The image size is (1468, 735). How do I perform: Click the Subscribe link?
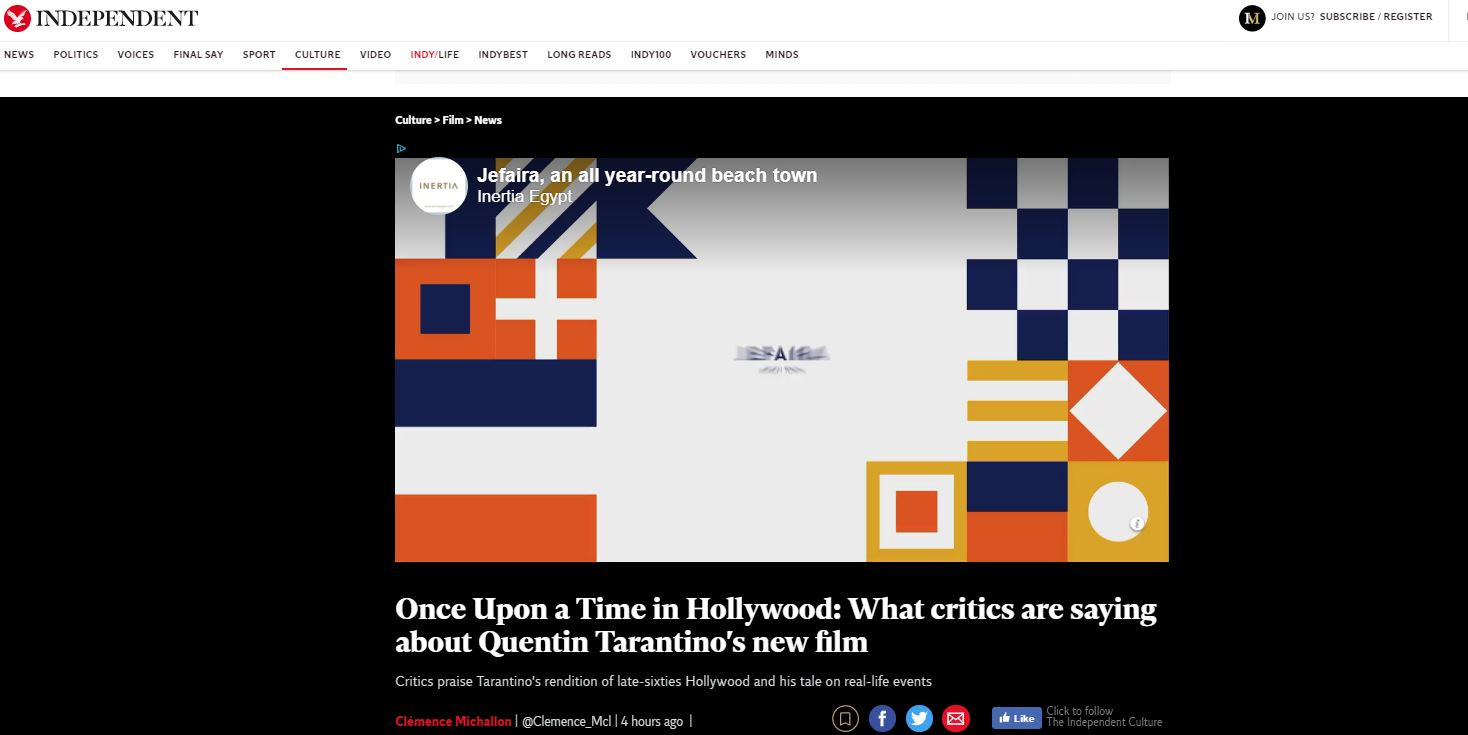[1347, 17]
